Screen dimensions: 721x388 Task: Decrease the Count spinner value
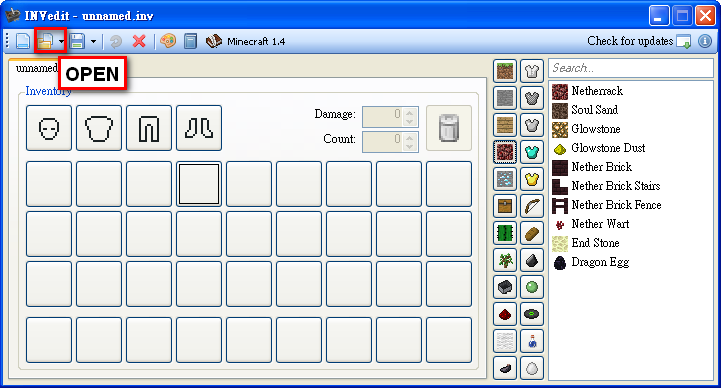click(410, 147)
